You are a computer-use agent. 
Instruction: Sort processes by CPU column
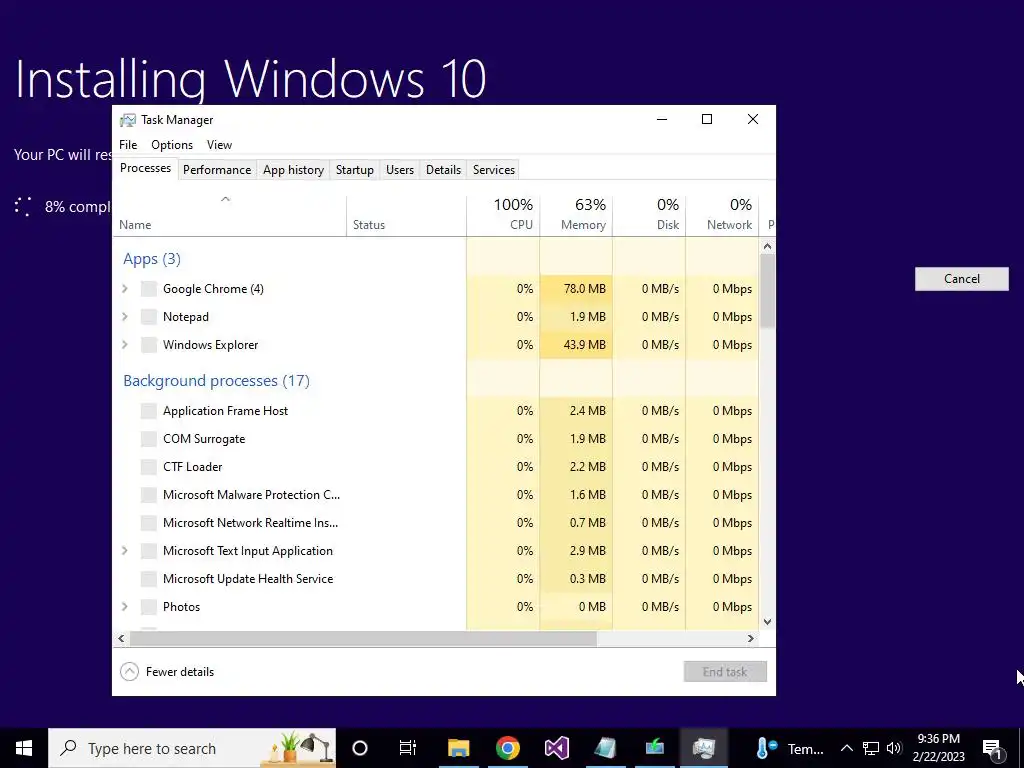[504, 215]
